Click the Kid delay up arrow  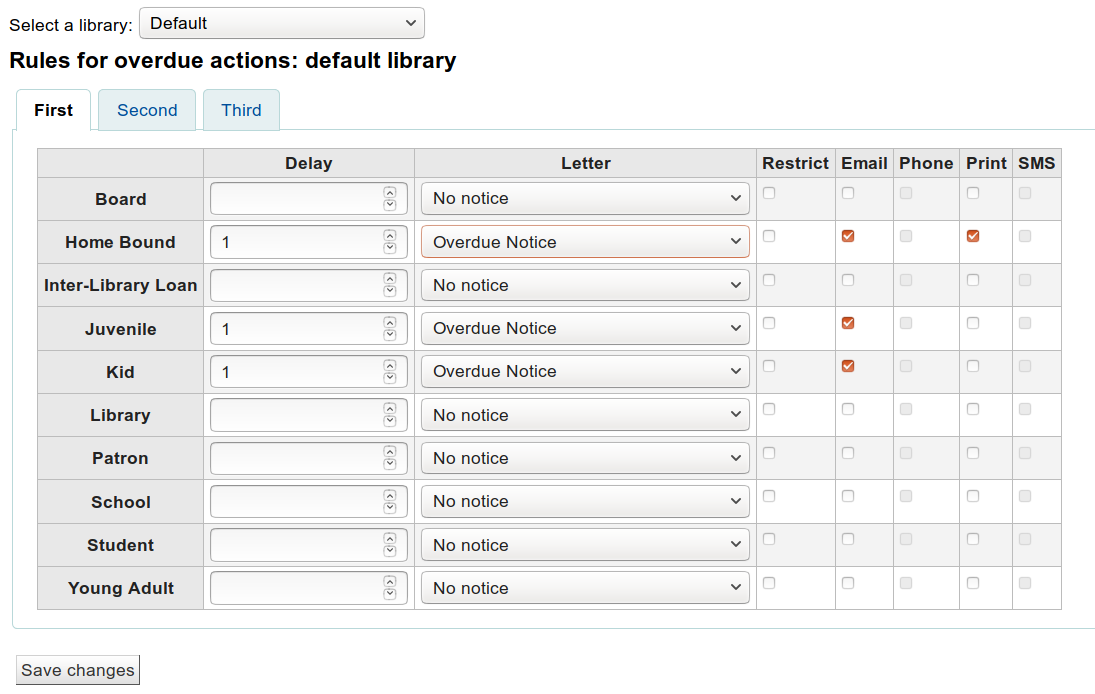click(x=390, y=366)
